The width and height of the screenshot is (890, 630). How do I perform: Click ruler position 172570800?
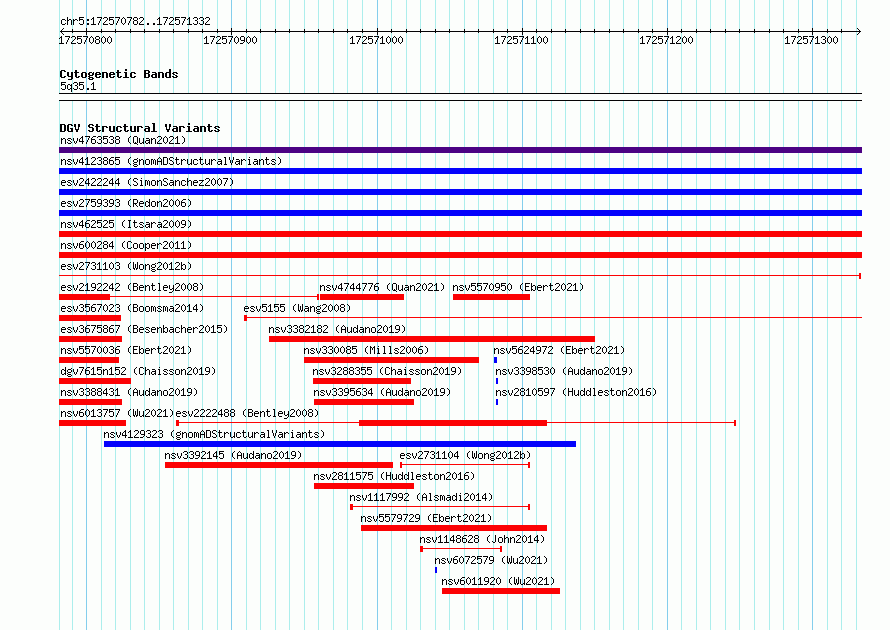[x=86, y=40]
